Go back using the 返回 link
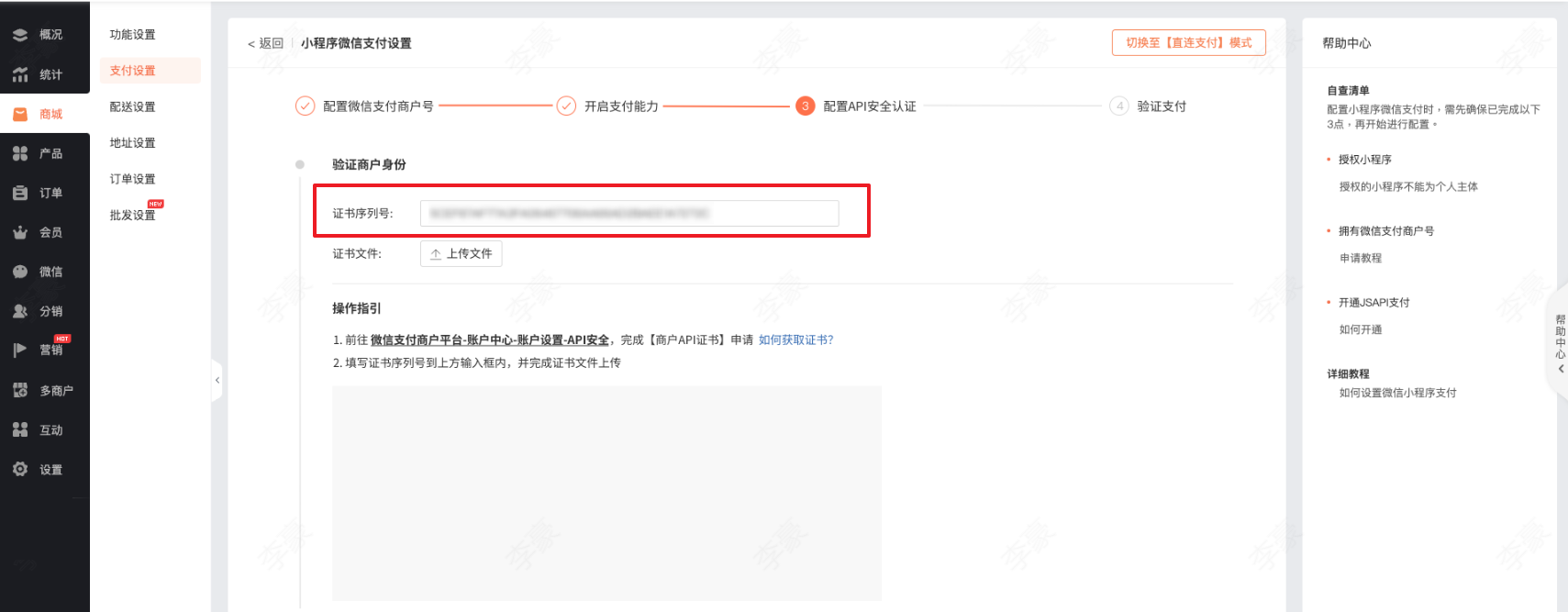 pos(265,43)
